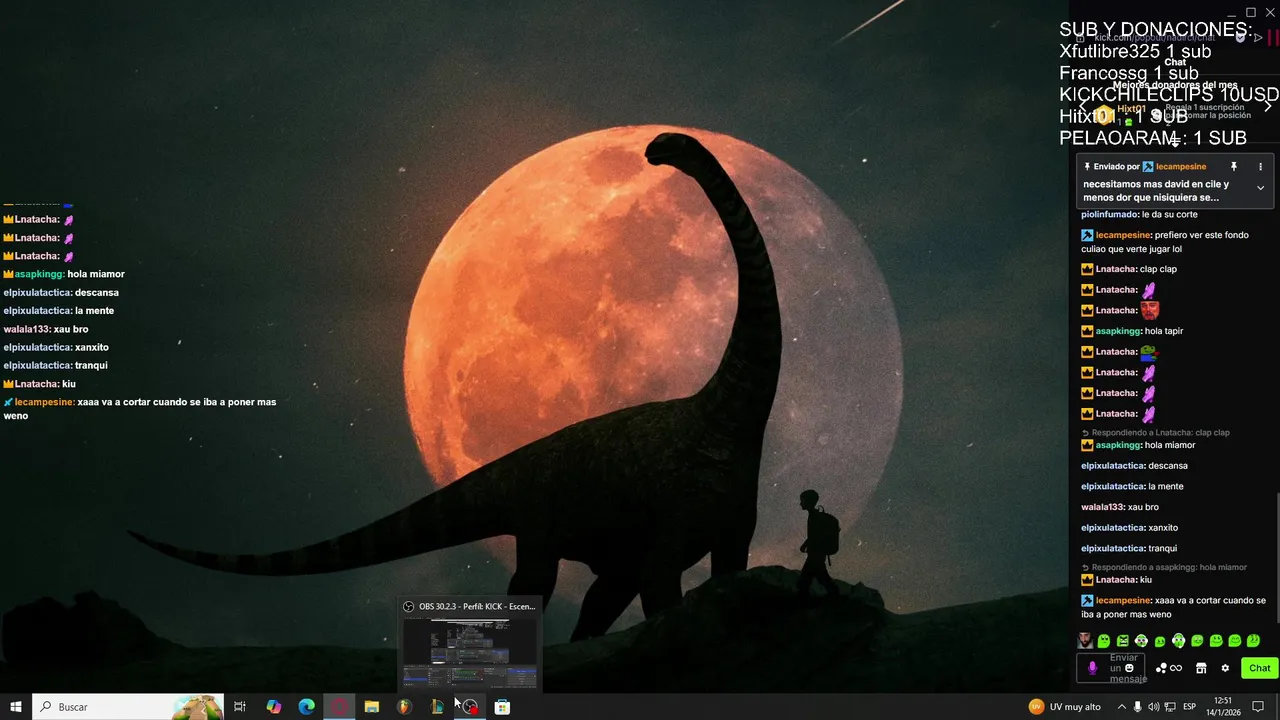Select the streamer face emote in quick emotes
The width and height of the screenshot is (1280, 720).
(x=1085, y=641)
